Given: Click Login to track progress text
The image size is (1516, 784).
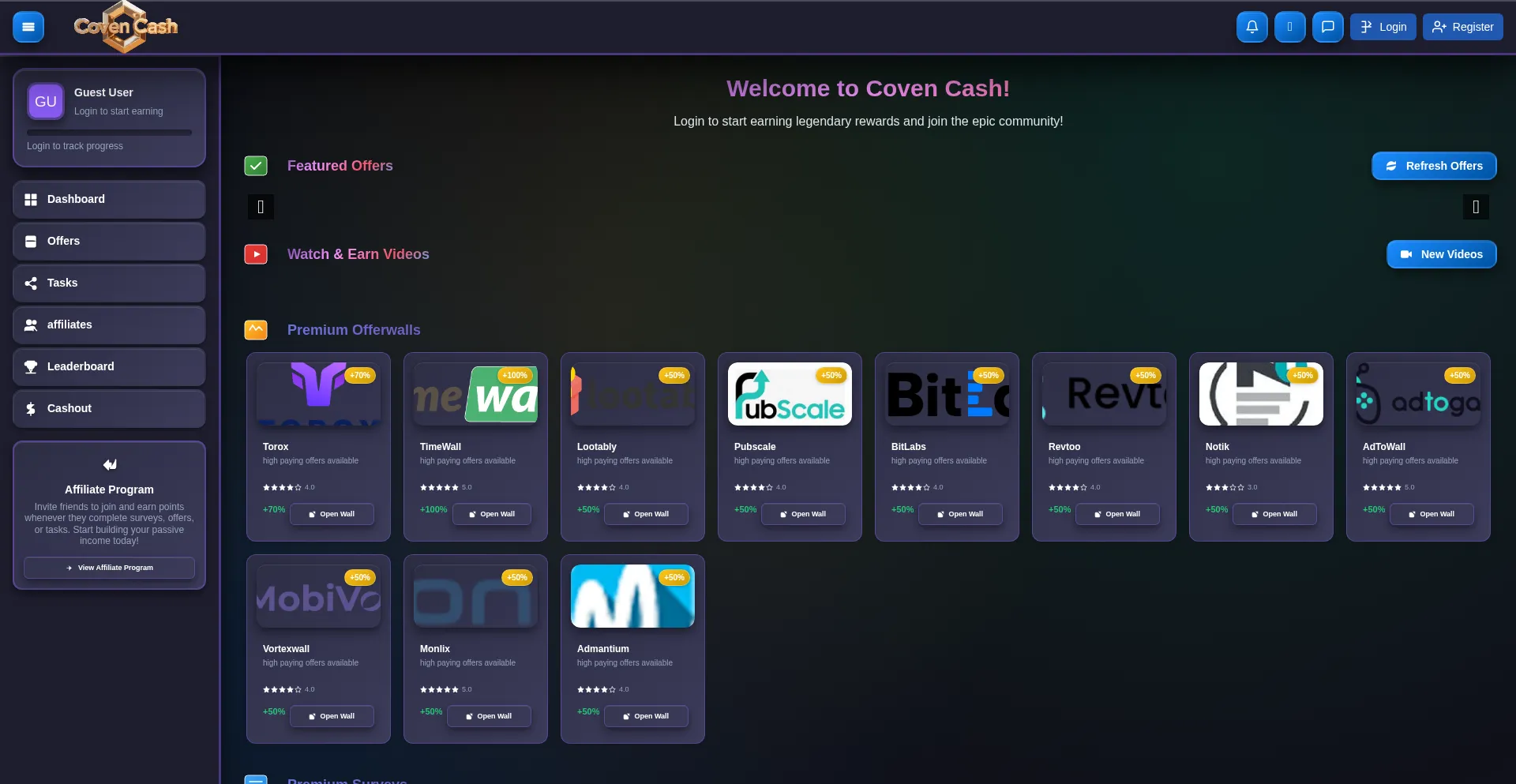Looking at the screenshot, I should [x=75, y=146].
